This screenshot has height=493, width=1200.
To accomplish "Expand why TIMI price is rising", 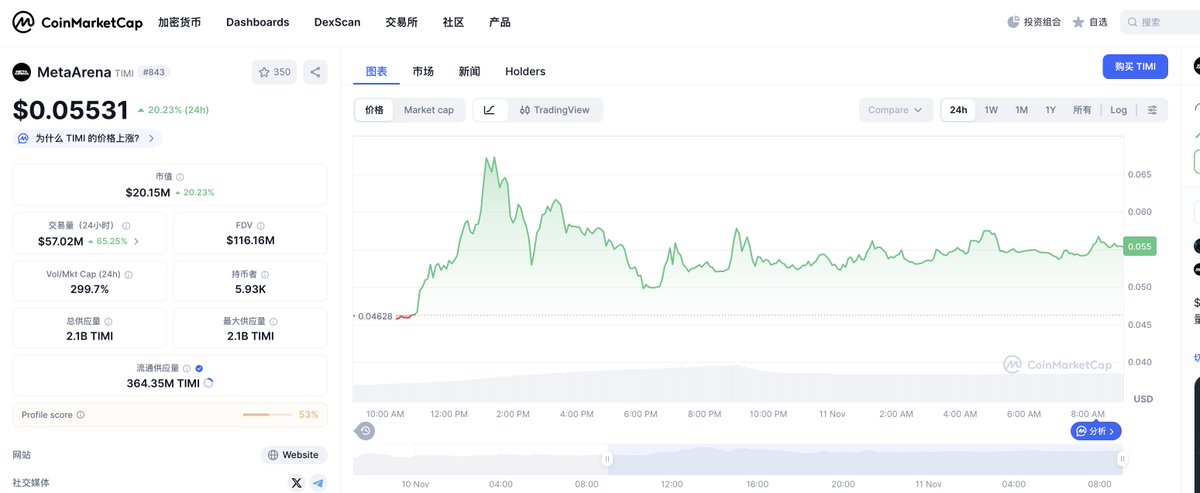I will pos(87,138).
